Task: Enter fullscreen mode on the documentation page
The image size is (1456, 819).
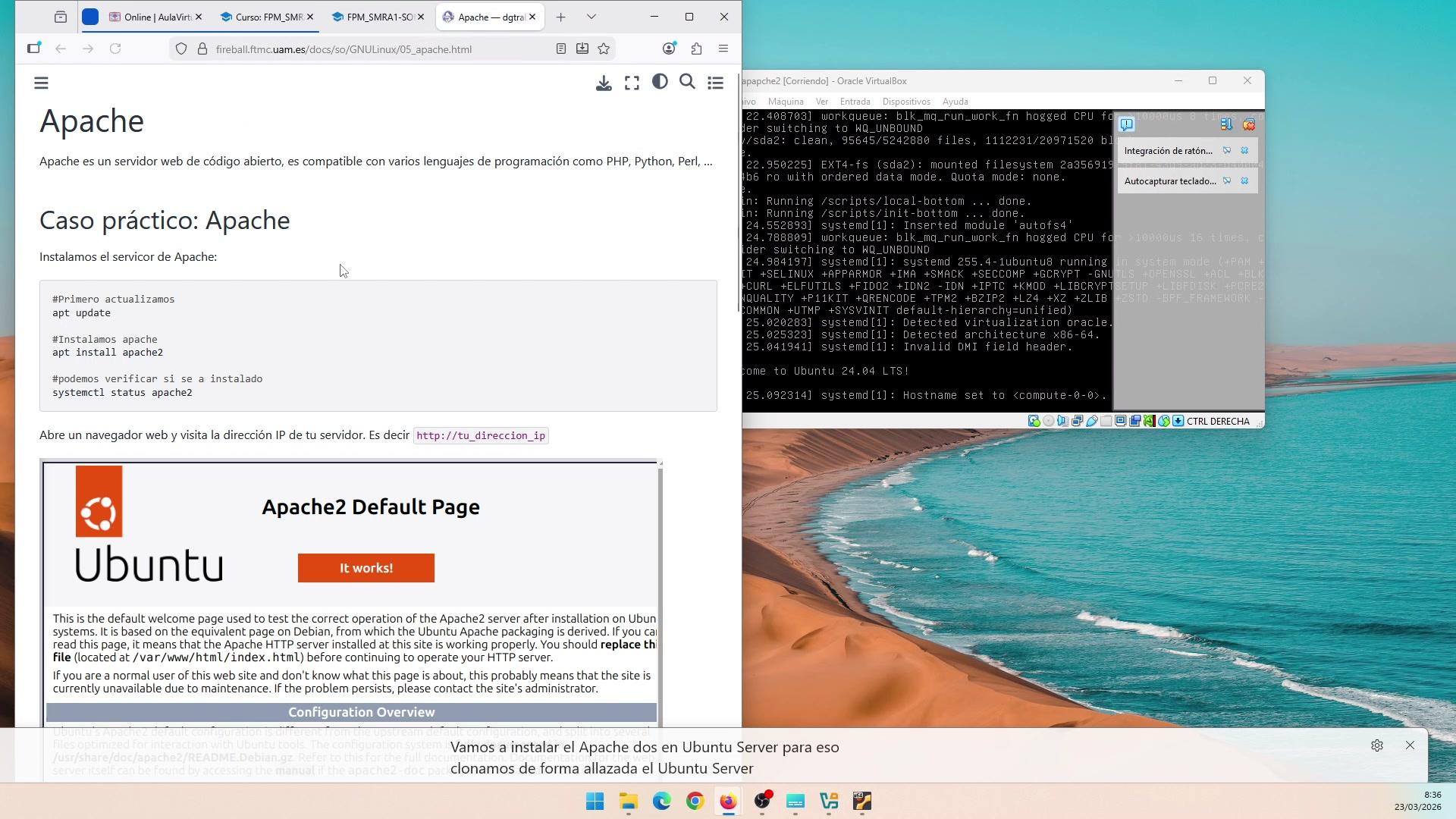Action: [632, 83]
